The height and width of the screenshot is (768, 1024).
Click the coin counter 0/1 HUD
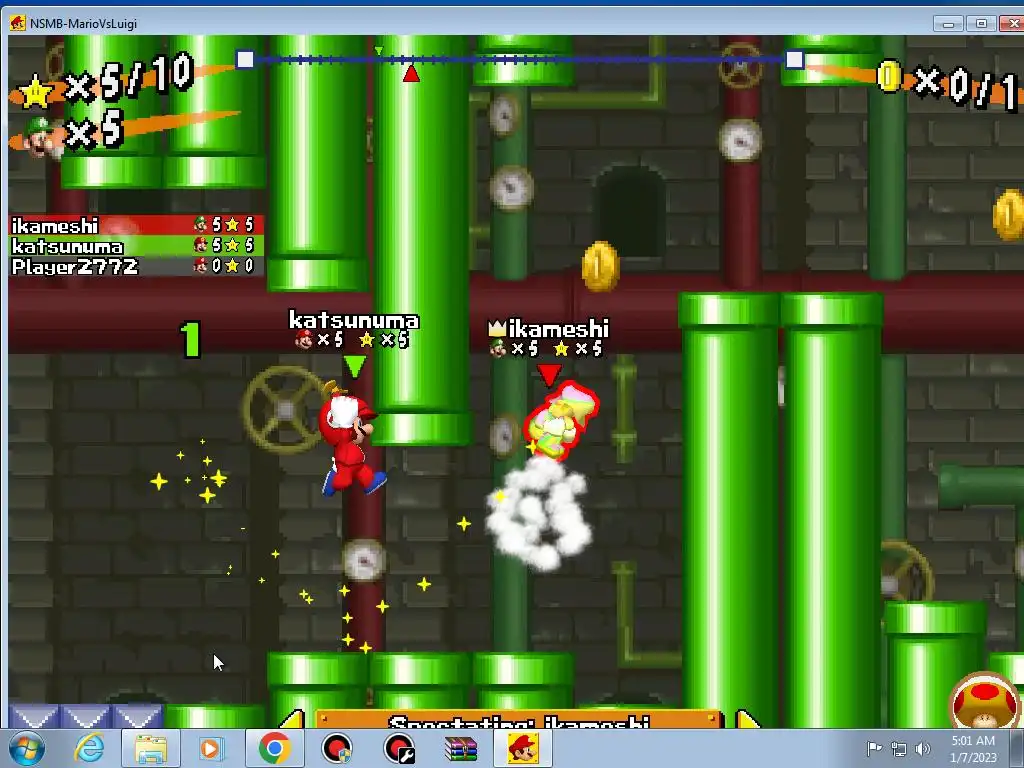pos(947,84)
